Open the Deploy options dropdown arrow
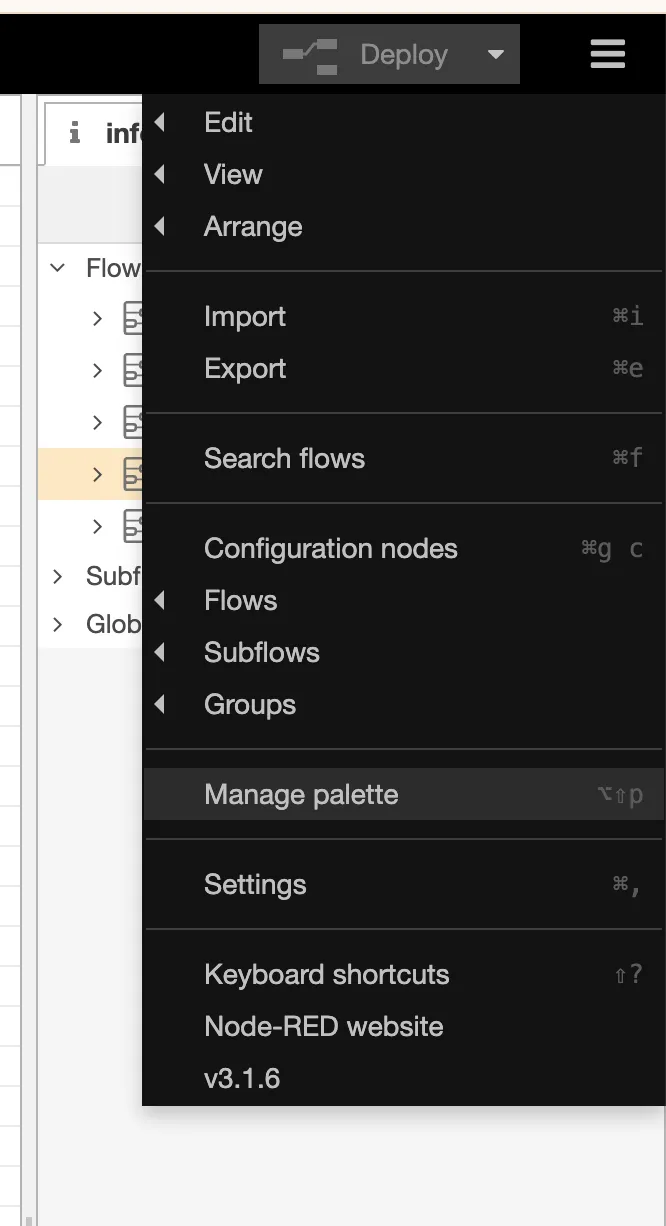The height and width of the screenshot is (1226, 666). (x=496, y=54)
